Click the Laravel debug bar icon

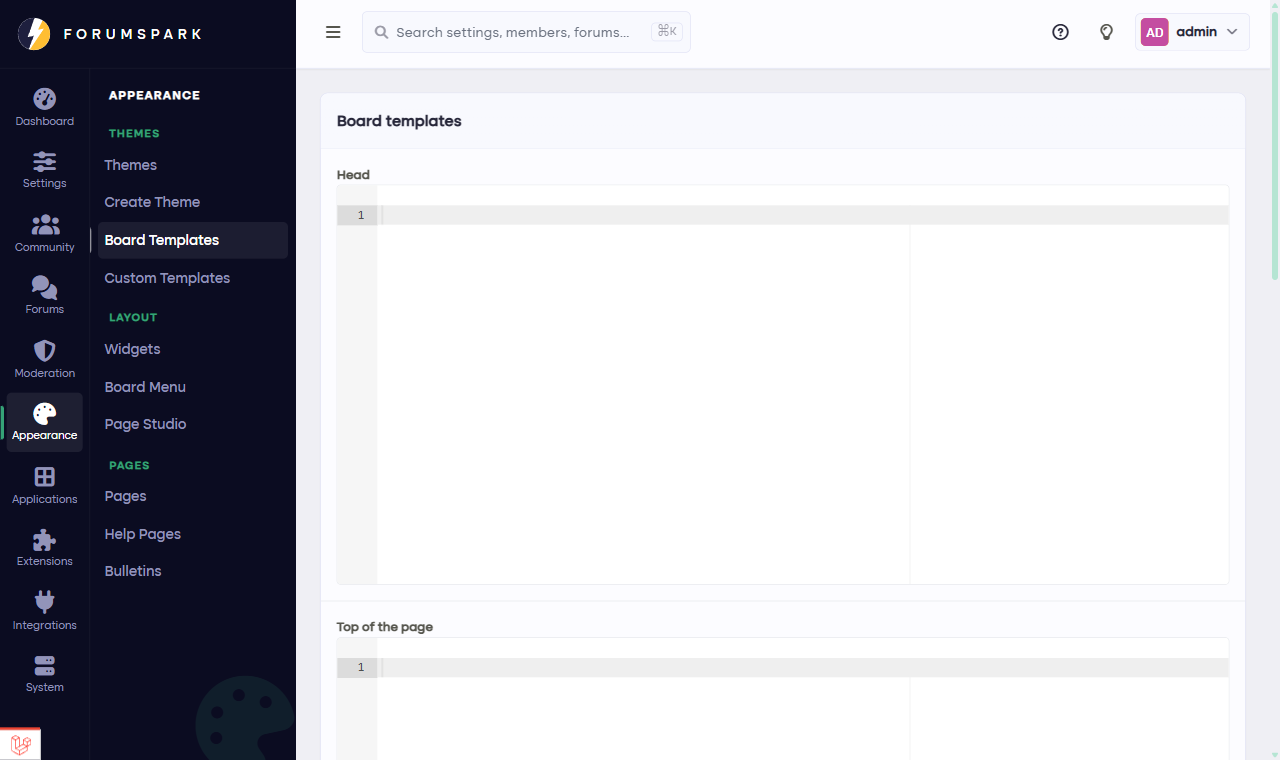click(21, 744)
